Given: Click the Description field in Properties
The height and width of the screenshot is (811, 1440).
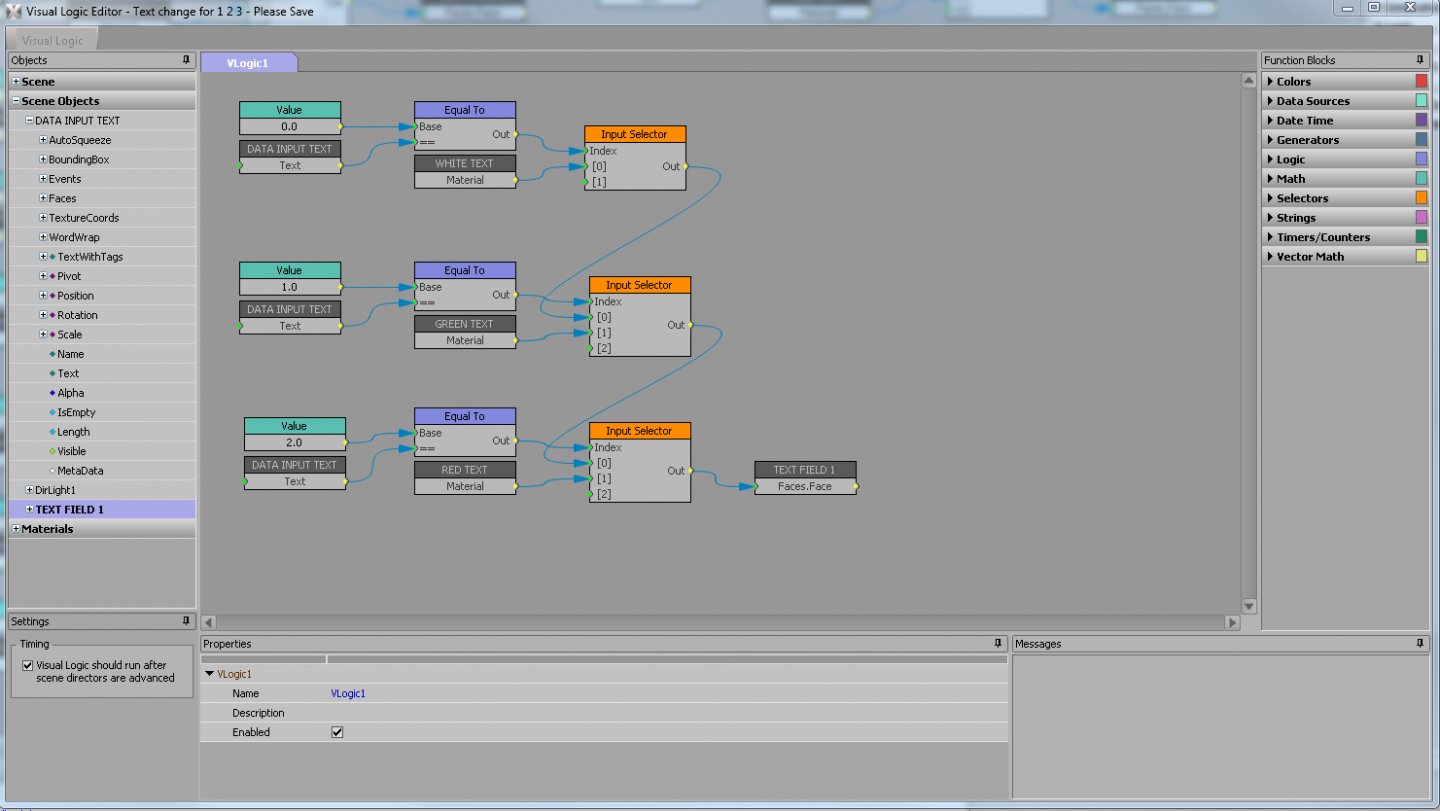Looking at the screenshot, I should pyautogui.click(x=667, y=713).
